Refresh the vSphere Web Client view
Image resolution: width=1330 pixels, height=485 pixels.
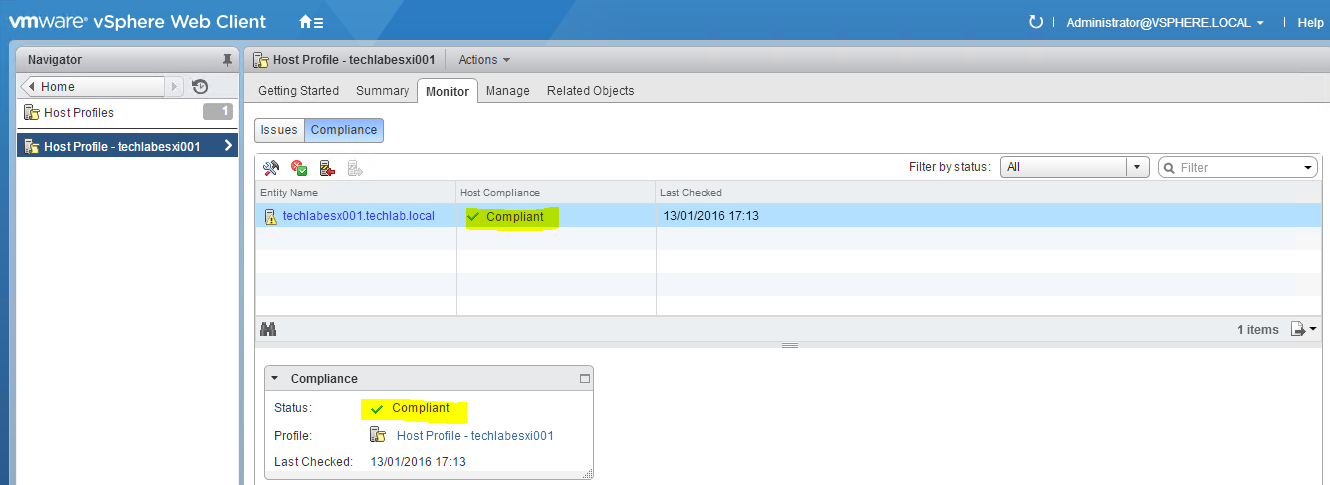click(1035, 22)
